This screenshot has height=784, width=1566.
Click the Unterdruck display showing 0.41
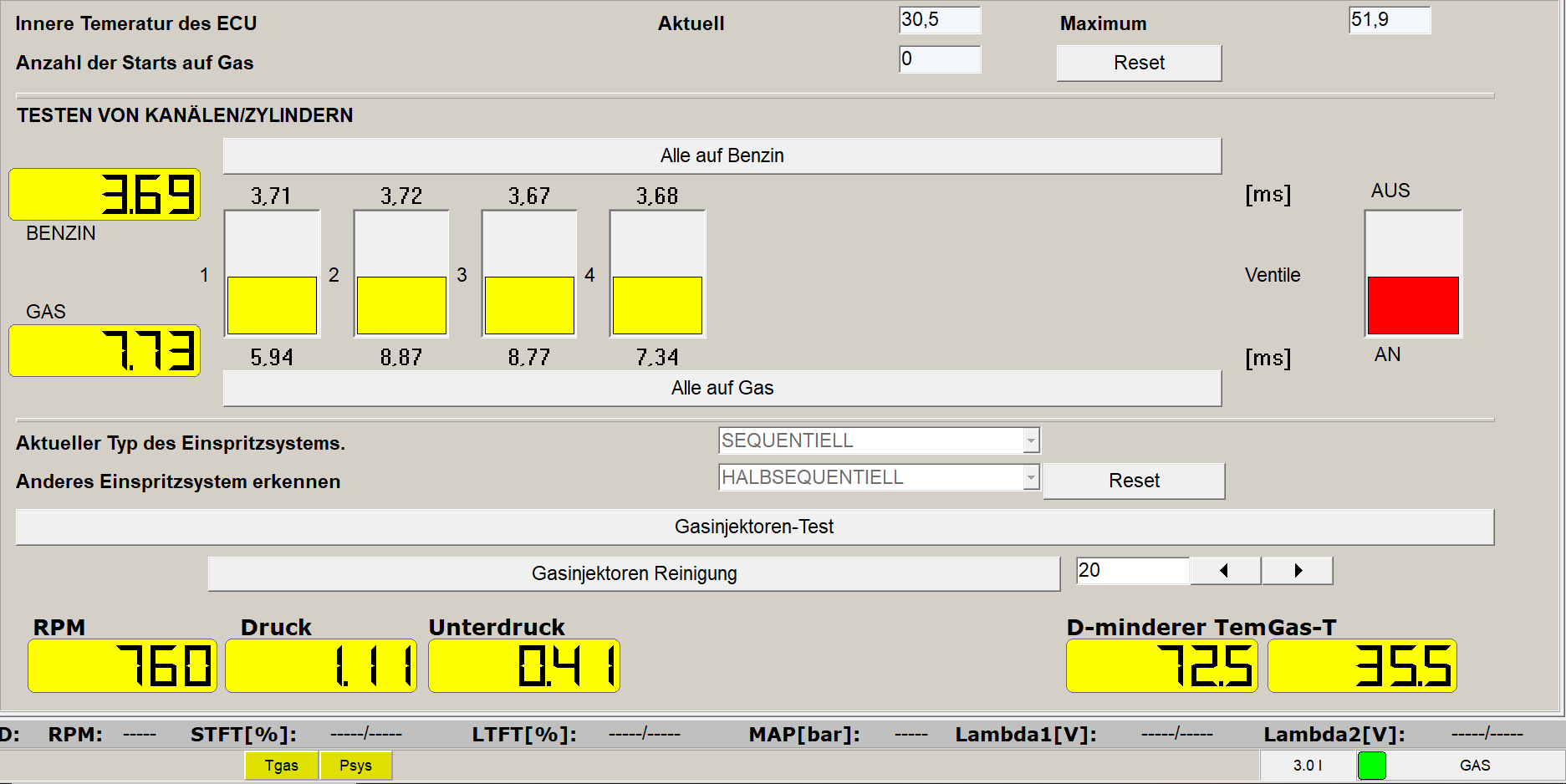tap(524, 666)
